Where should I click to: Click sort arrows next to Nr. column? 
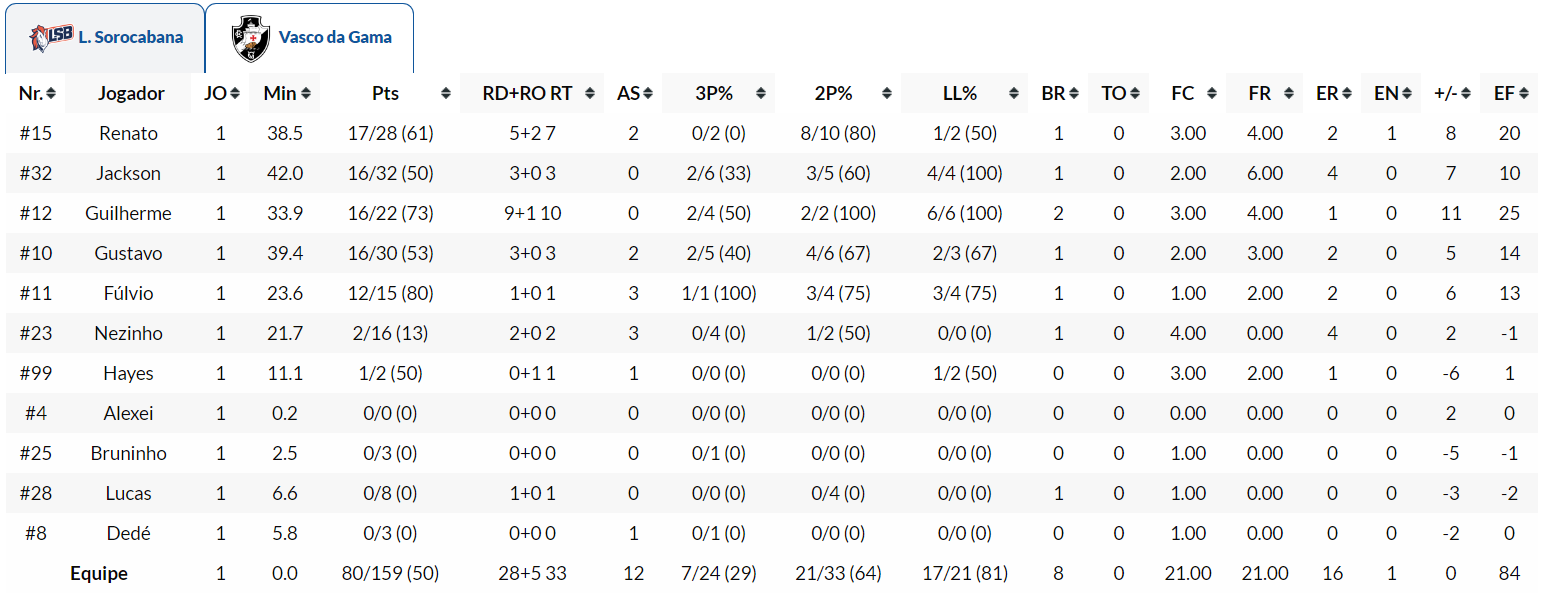(x=51, y=94)
